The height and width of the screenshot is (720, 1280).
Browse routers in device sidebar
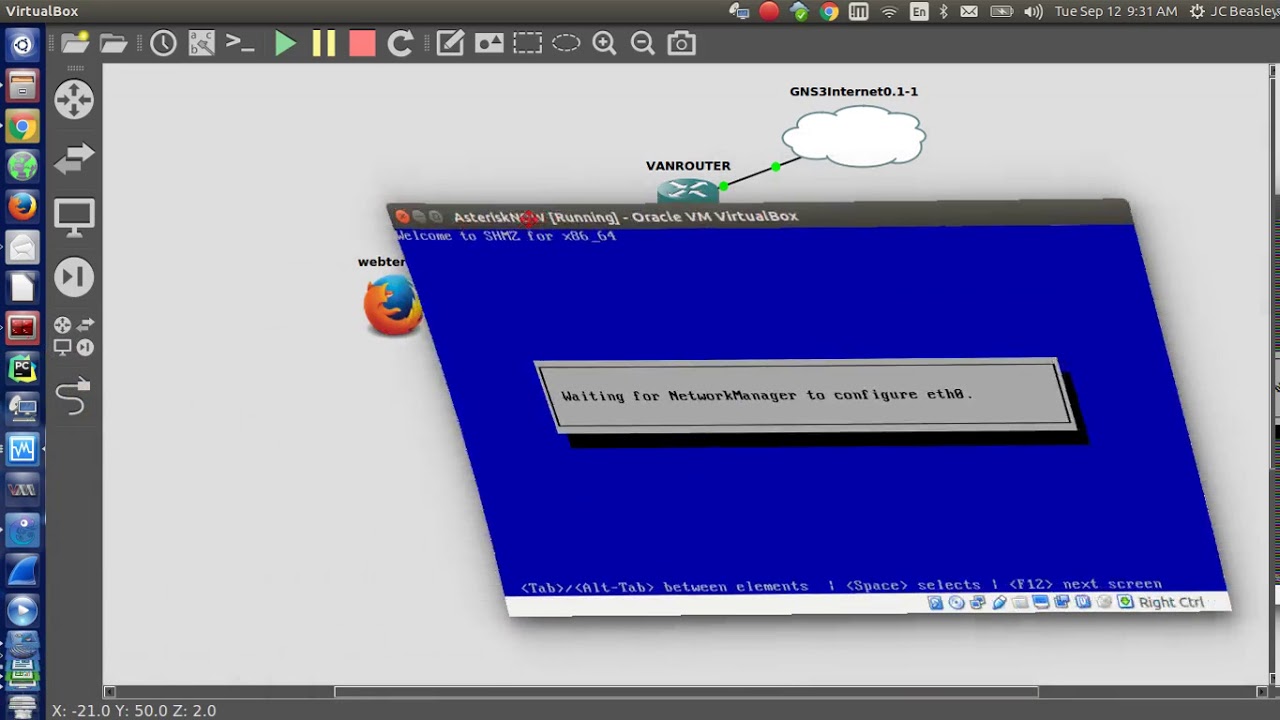click(x=74, y=99)
